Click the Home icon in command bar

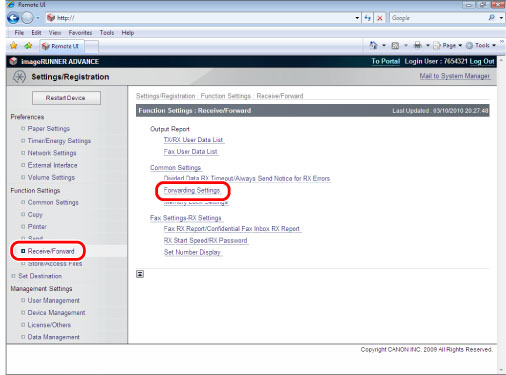[374, 45]
